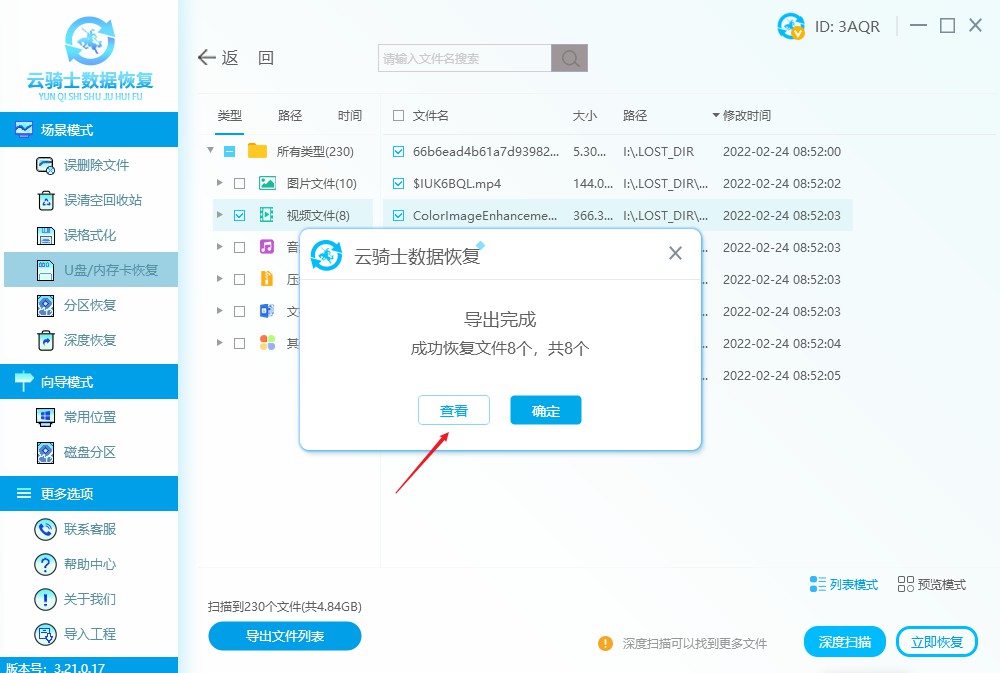This screenshot has width=1000, height=673.
Task: Check the checkbox beside the document type icon
Action: [x=240, y=311]
